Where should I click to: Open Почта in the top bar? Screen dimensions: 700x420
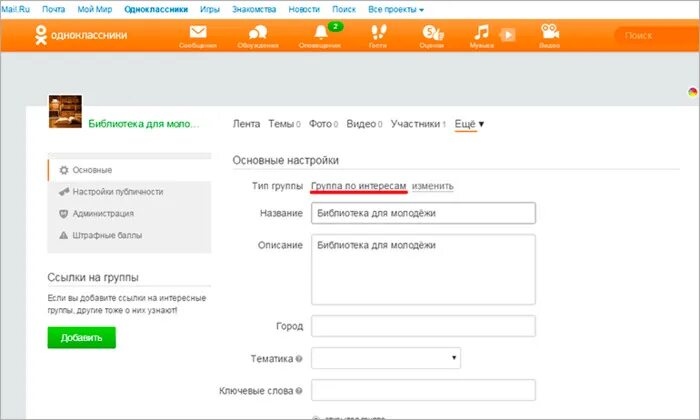(54, 9)
